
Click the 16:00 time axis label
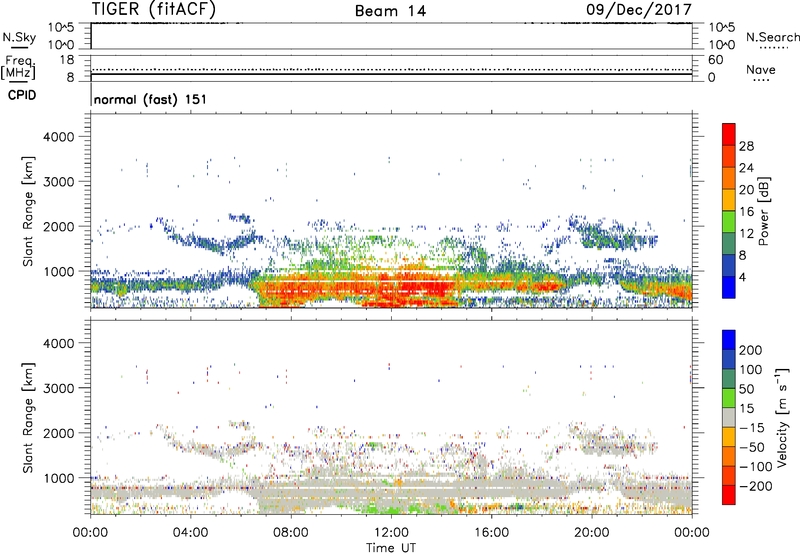tap(491, 533)
